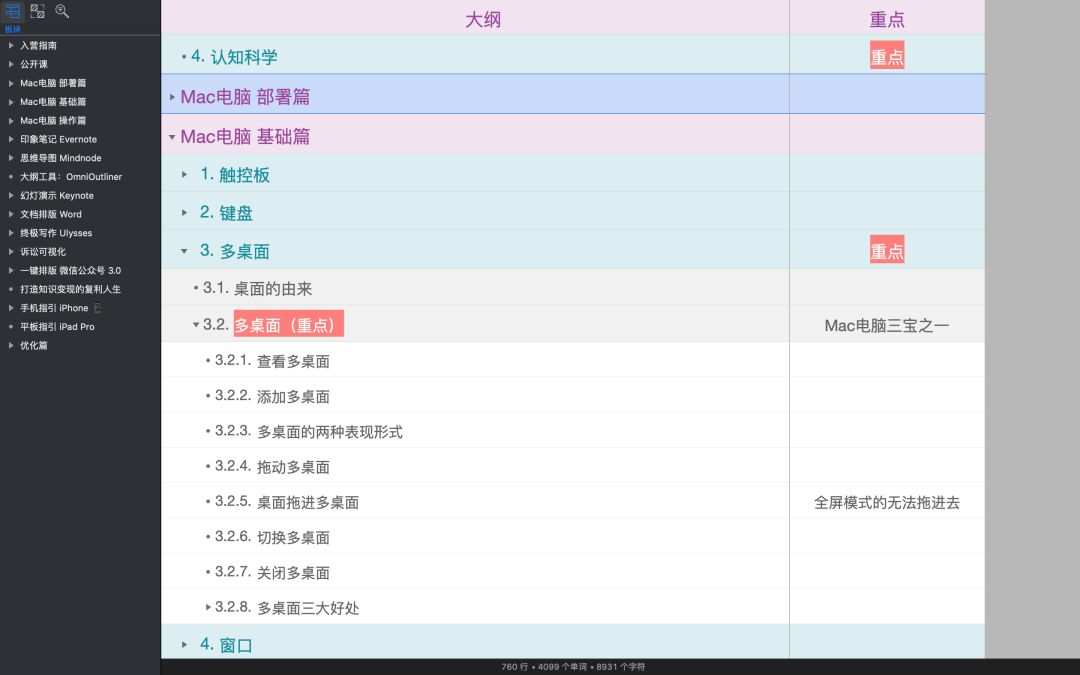Image resolution: width=1080 pixels, height=675 pixels.
Task: Select sidebar label 入营指南
Action: point(39,45)
